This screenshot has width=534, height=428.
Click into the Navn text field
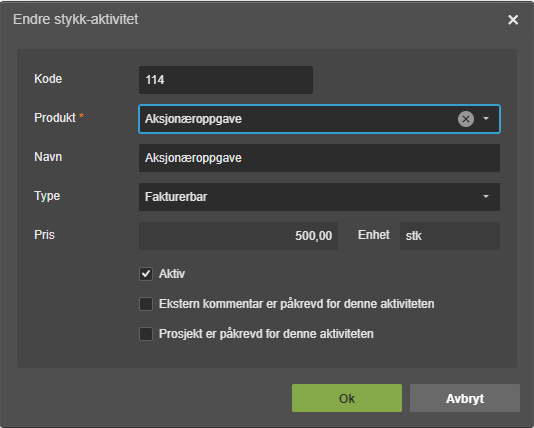click(x=319, y=158)
